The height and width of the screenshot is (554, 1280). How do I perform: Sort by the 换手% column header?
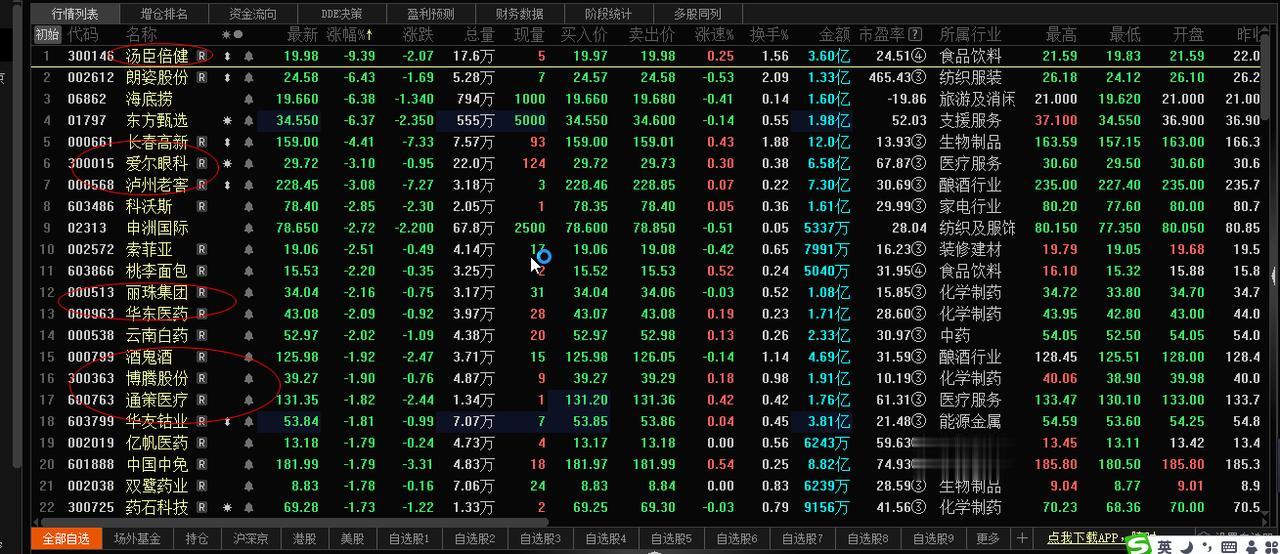[769, 35]
